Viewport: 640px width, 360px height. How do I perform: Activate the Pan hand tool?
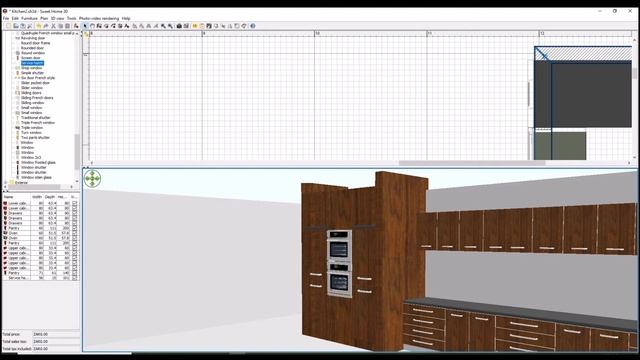(x=92, y=26)
